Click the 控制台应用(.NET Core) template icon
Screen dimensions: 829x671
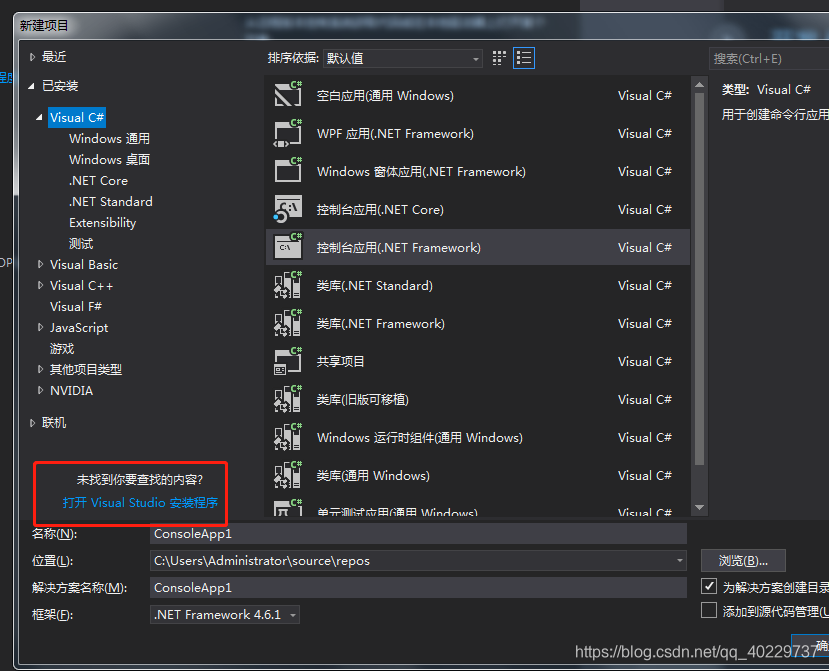coord(288,209)
